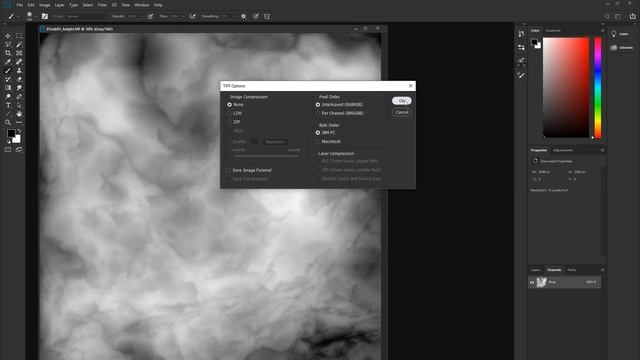Click the Change Screen Mode icon
This screenshot has width=640, height=360.
(x=19, y=150)
